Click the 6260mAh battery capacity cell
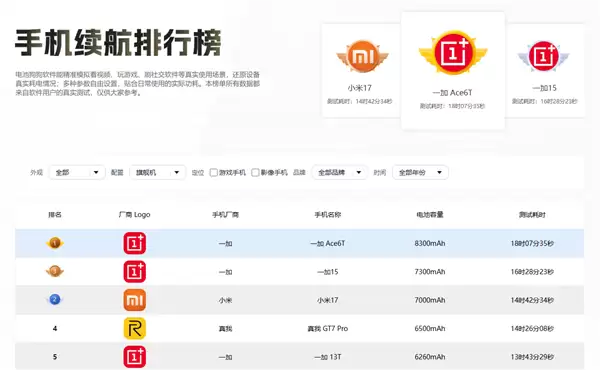Viewport: 600px width, 370px height. point(430,357)
